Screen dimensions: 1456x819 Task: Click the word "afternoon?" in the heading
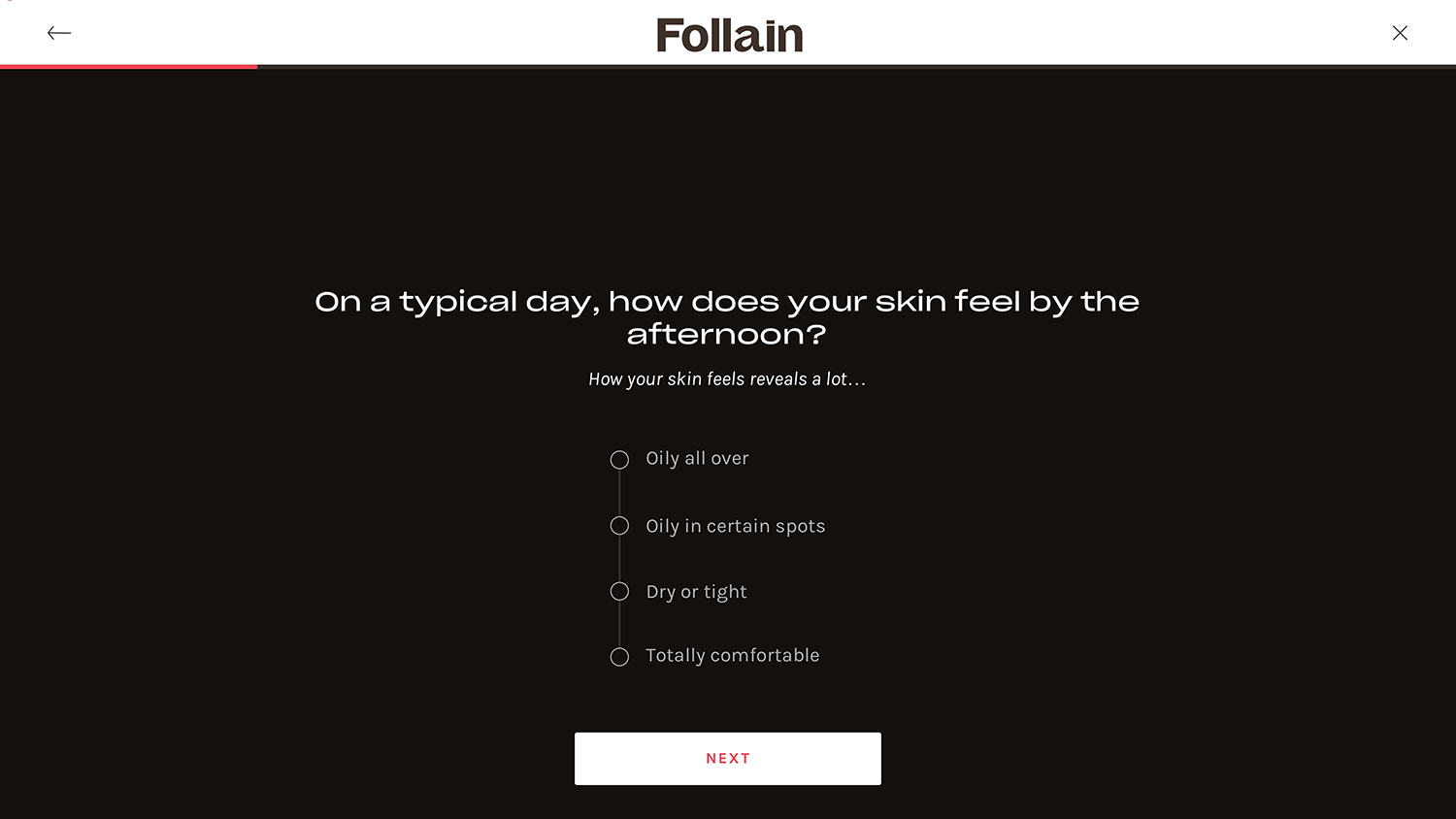[726, 335]
